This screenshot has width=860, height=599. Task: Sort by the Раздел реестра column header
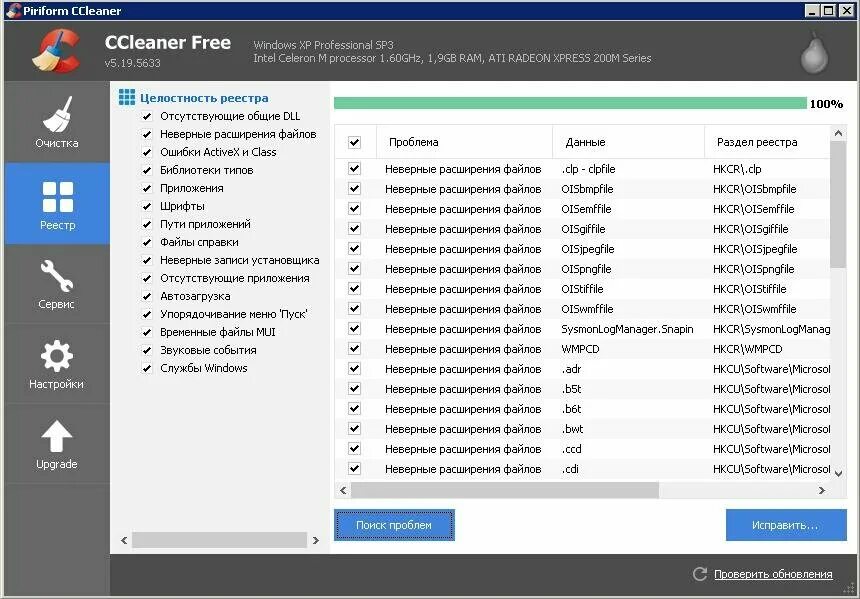[x=767, y=142]
